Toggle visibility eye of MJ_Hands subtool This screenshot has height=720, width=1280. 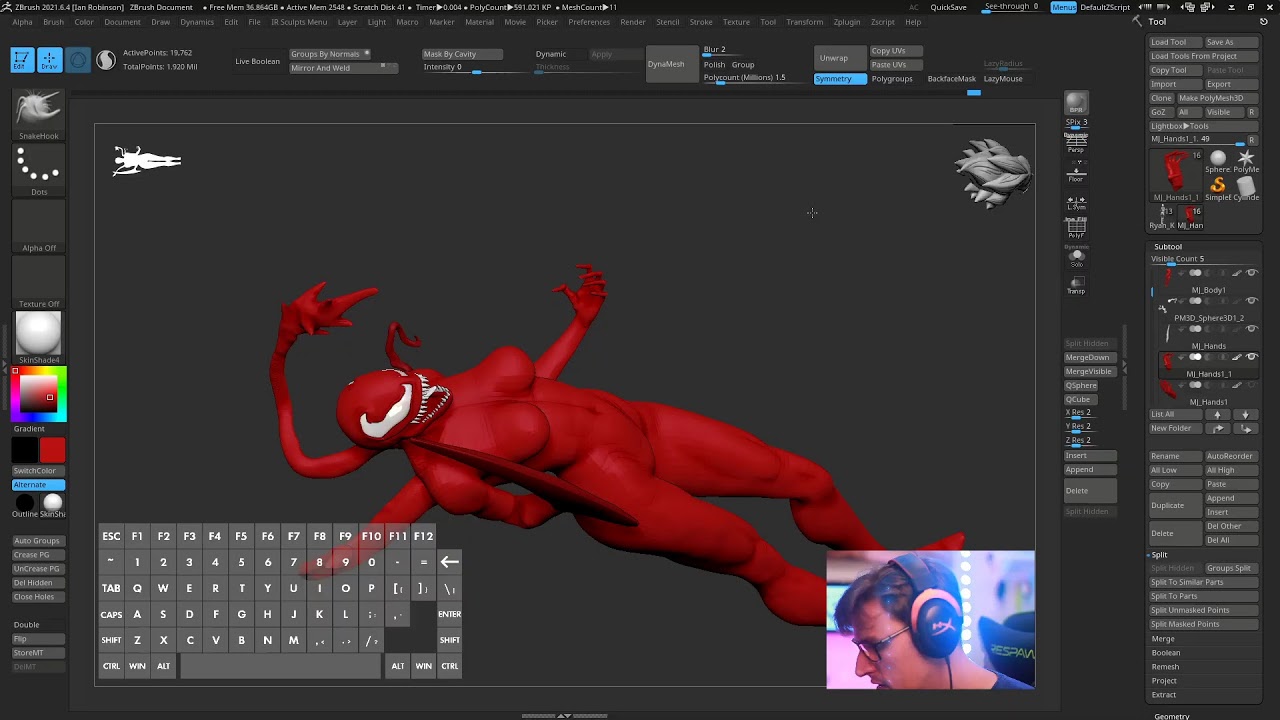click(x=1251, y=329)
